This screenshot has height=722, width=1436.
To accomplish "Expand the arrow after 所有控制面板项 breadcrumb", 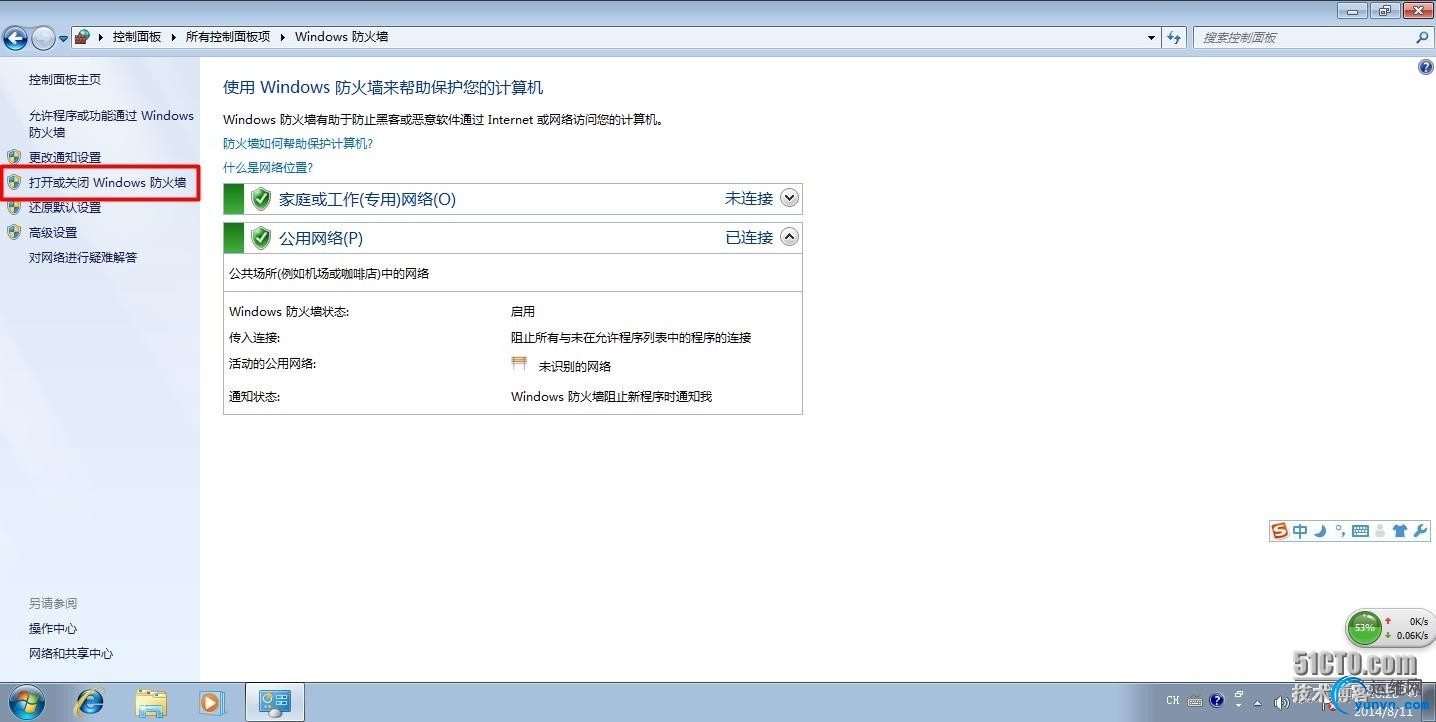I will pos(282,37).
